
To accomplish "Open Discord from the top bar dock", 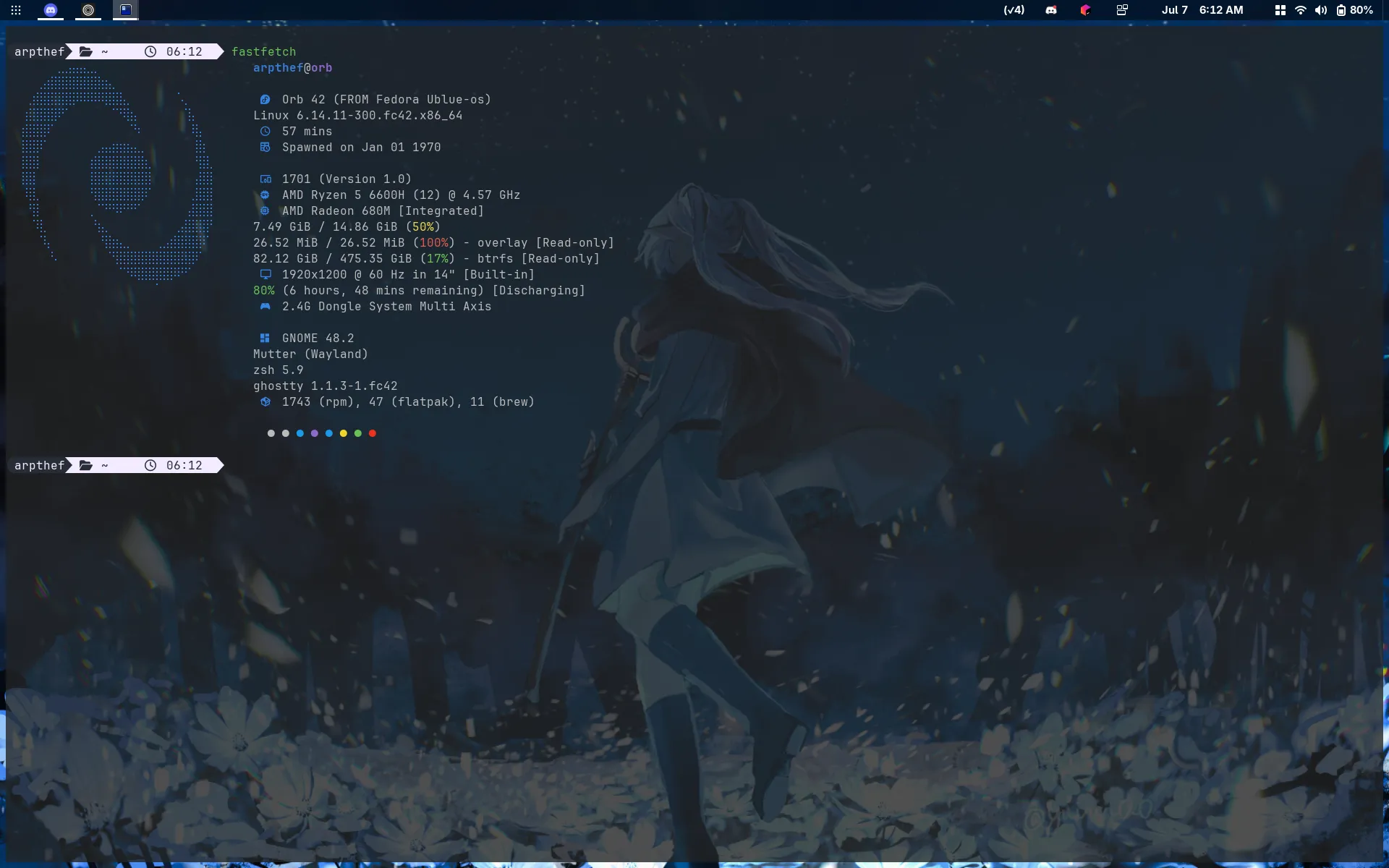I will [x=50, y=10].
